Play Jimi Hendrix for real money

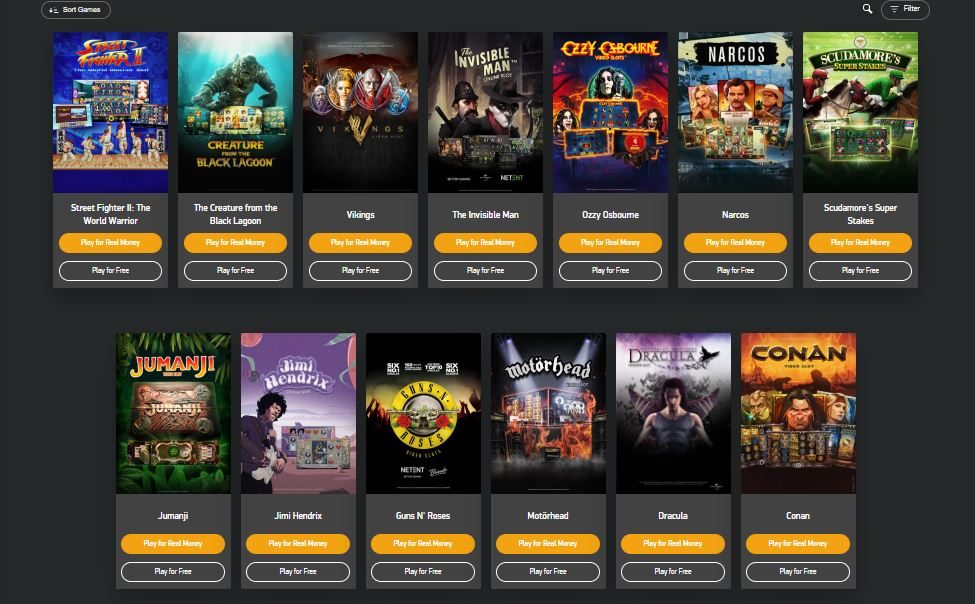click(298, 544)
